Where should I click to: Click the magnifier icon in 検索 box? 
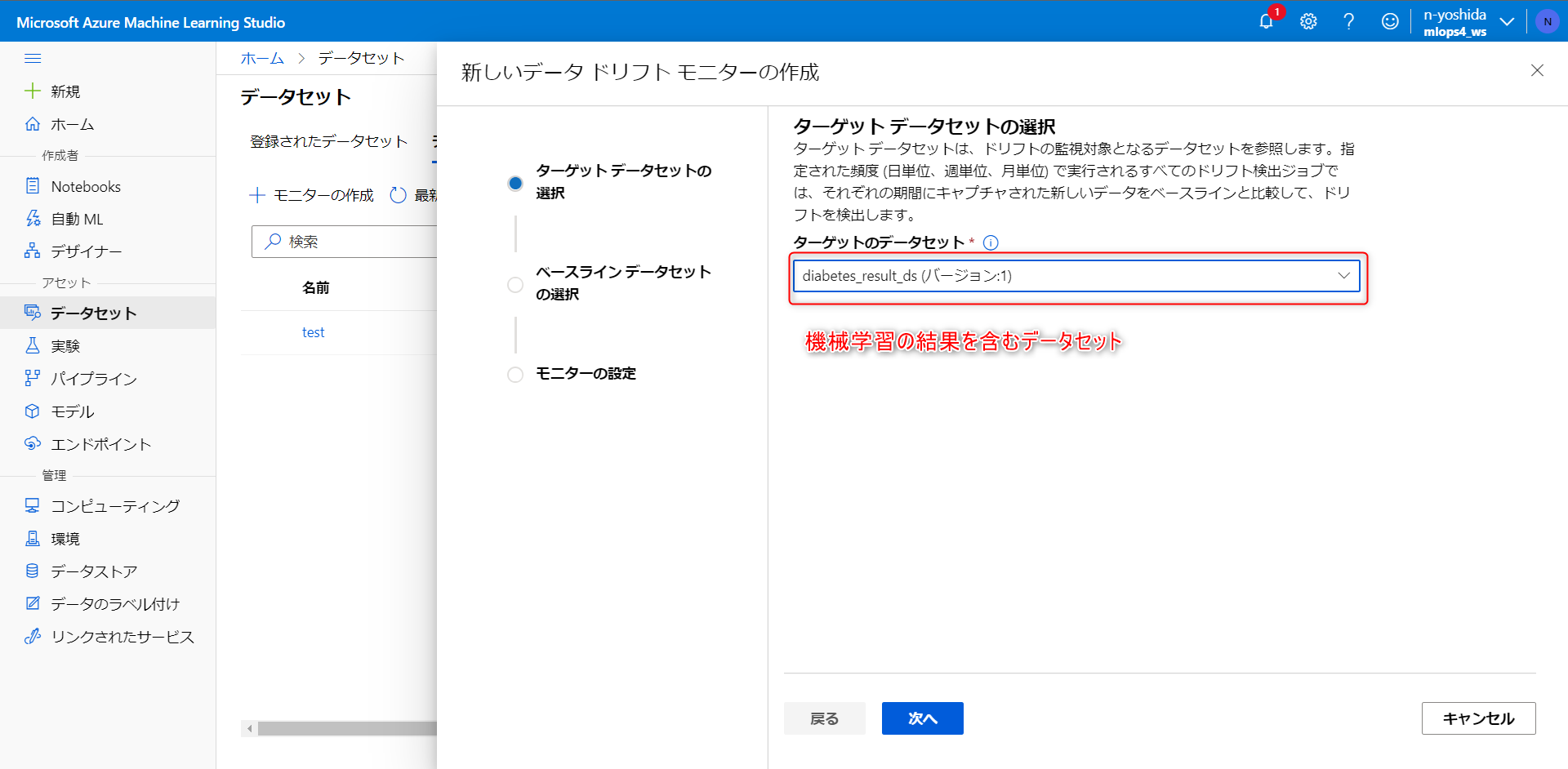274,241
